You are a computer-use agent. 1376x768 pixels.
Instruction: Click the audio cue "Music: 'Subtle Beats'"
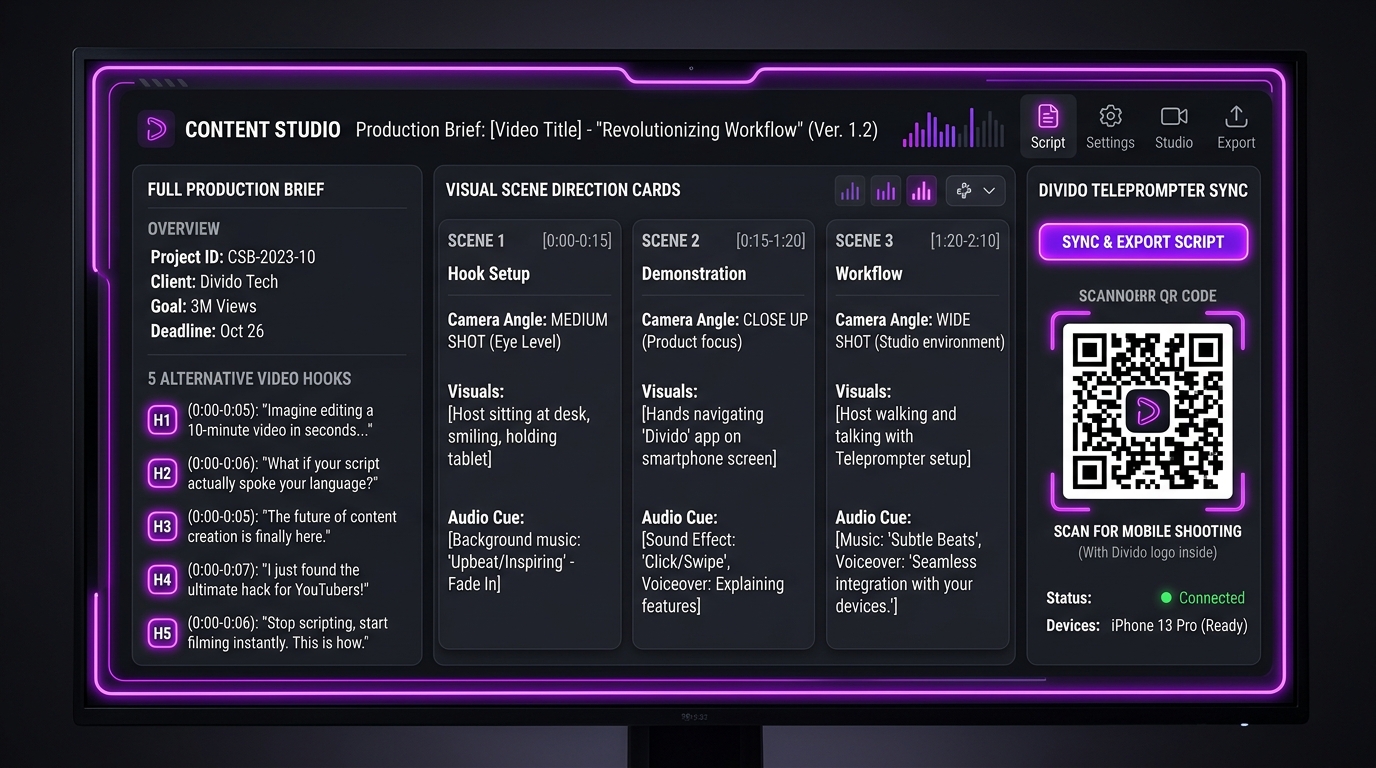pyautogui.click(x=909, y=572)
